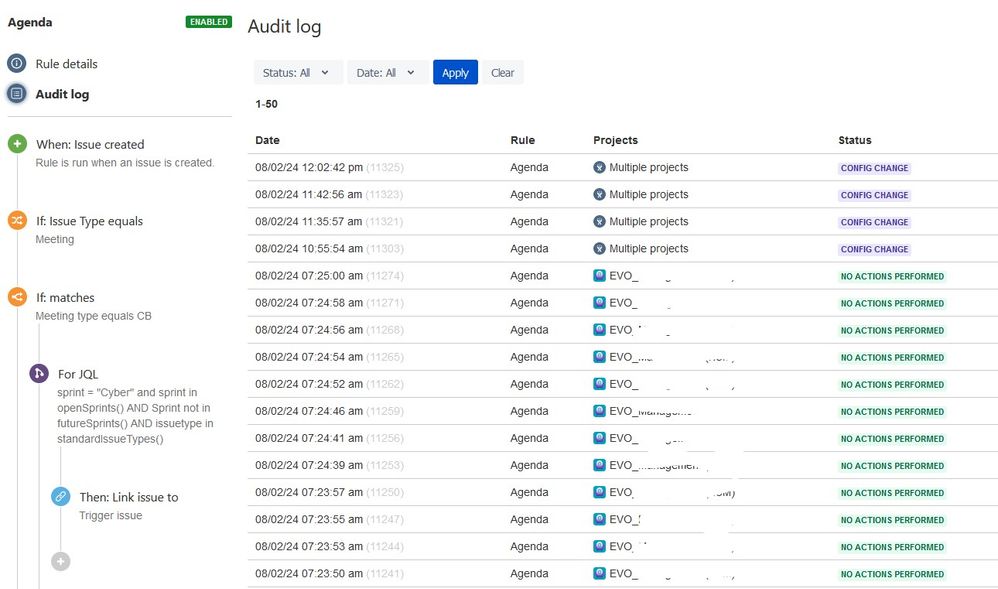Viewport: 998px width, 589px height.
Task: Click CONFIG CHANGE status in 10:55:54 am row
Action: pyautogui.click(x=875, y=249)
